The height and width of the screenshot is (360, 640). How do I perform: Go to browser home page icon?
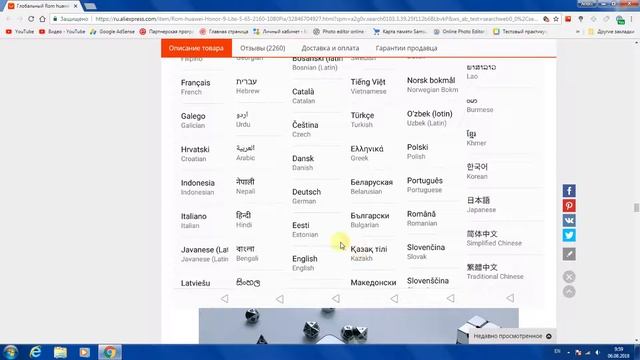pyautogui.click(x=42, y=19)
